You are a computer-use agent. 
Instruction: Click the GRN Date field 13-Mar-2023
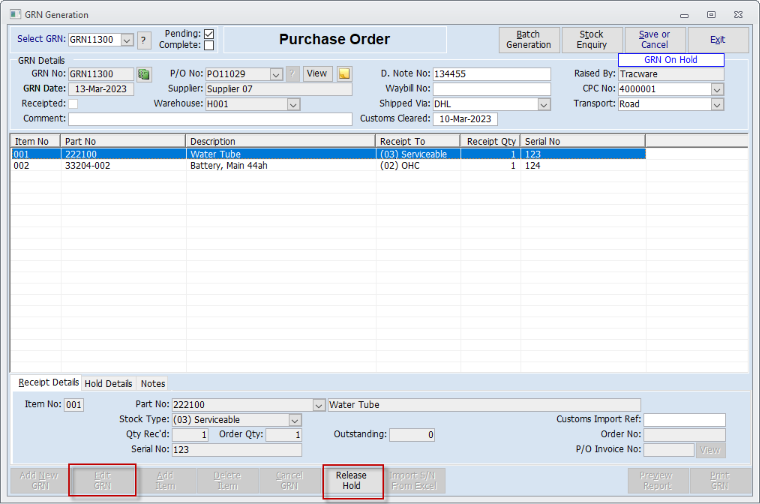tap(101, 89)
